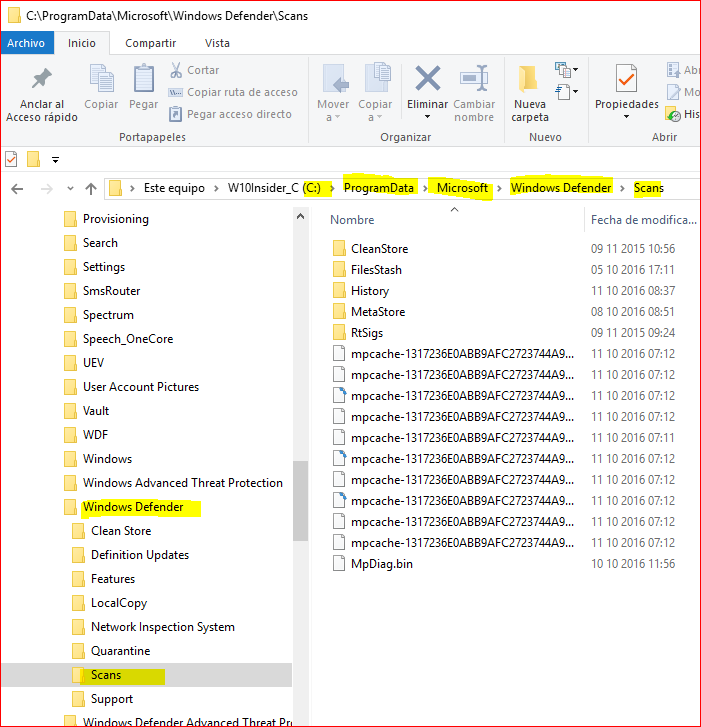The width and height of the screenshot is (701, 727).
Task: Open the easy access dropdown icon
Action: point(567,92)
